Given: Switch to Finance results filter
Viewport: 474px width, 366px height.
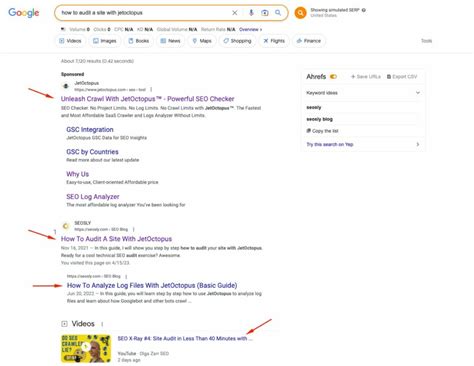Looking at the screenshot, I should coord(309,41).
